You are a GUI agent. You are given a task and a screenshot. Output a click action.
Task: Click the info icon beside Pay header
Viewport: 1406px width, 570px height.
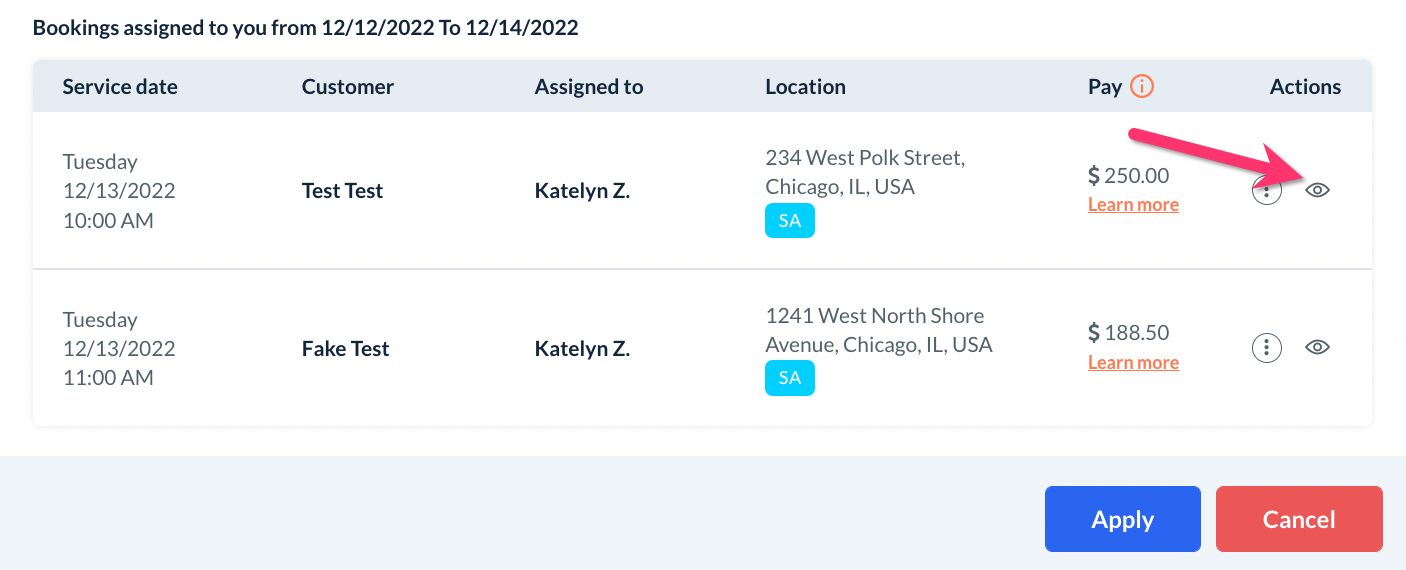(x=1141, y=86)
